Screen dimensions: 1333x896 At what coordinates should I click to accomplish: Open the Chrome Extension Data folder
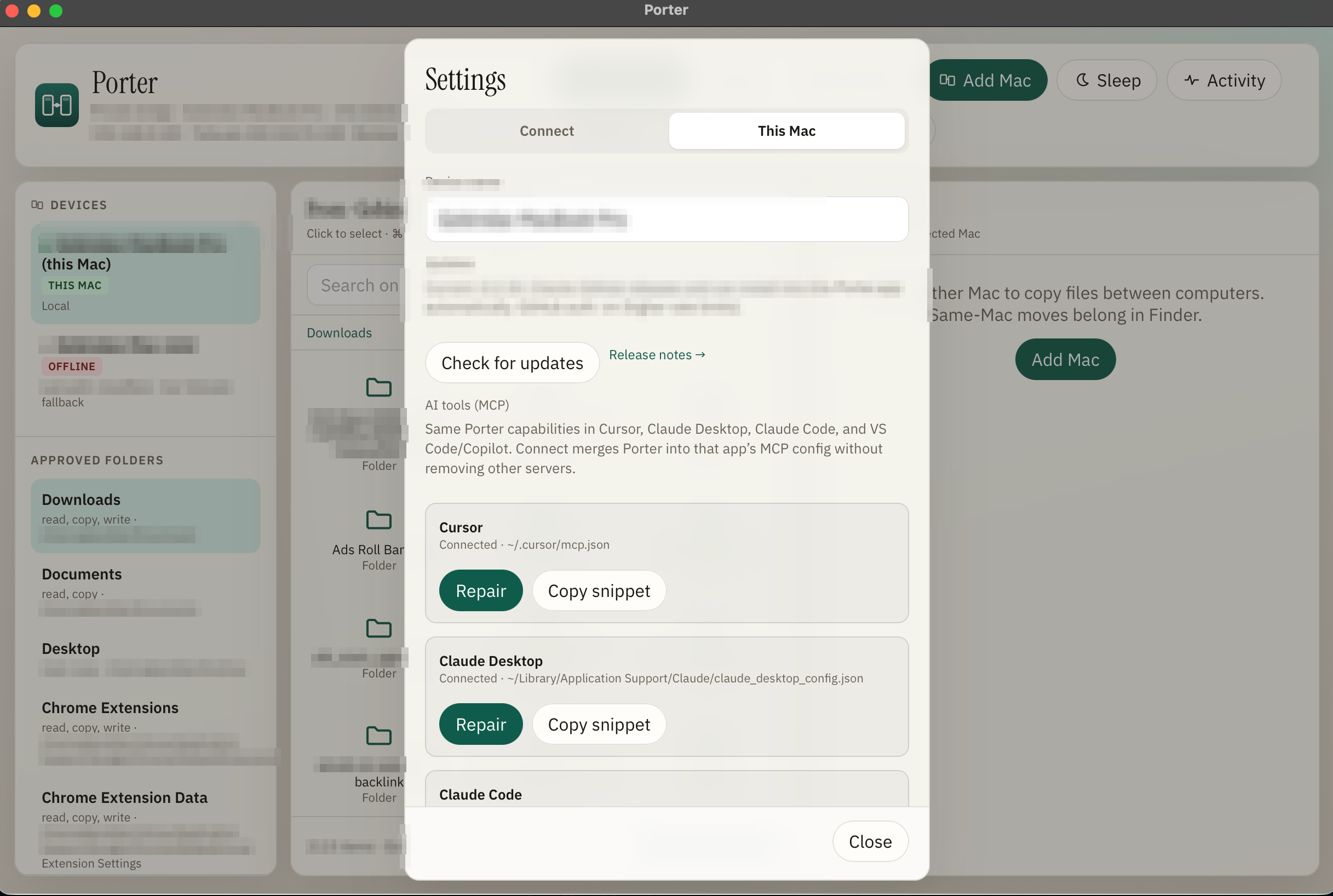pos(145,829)
